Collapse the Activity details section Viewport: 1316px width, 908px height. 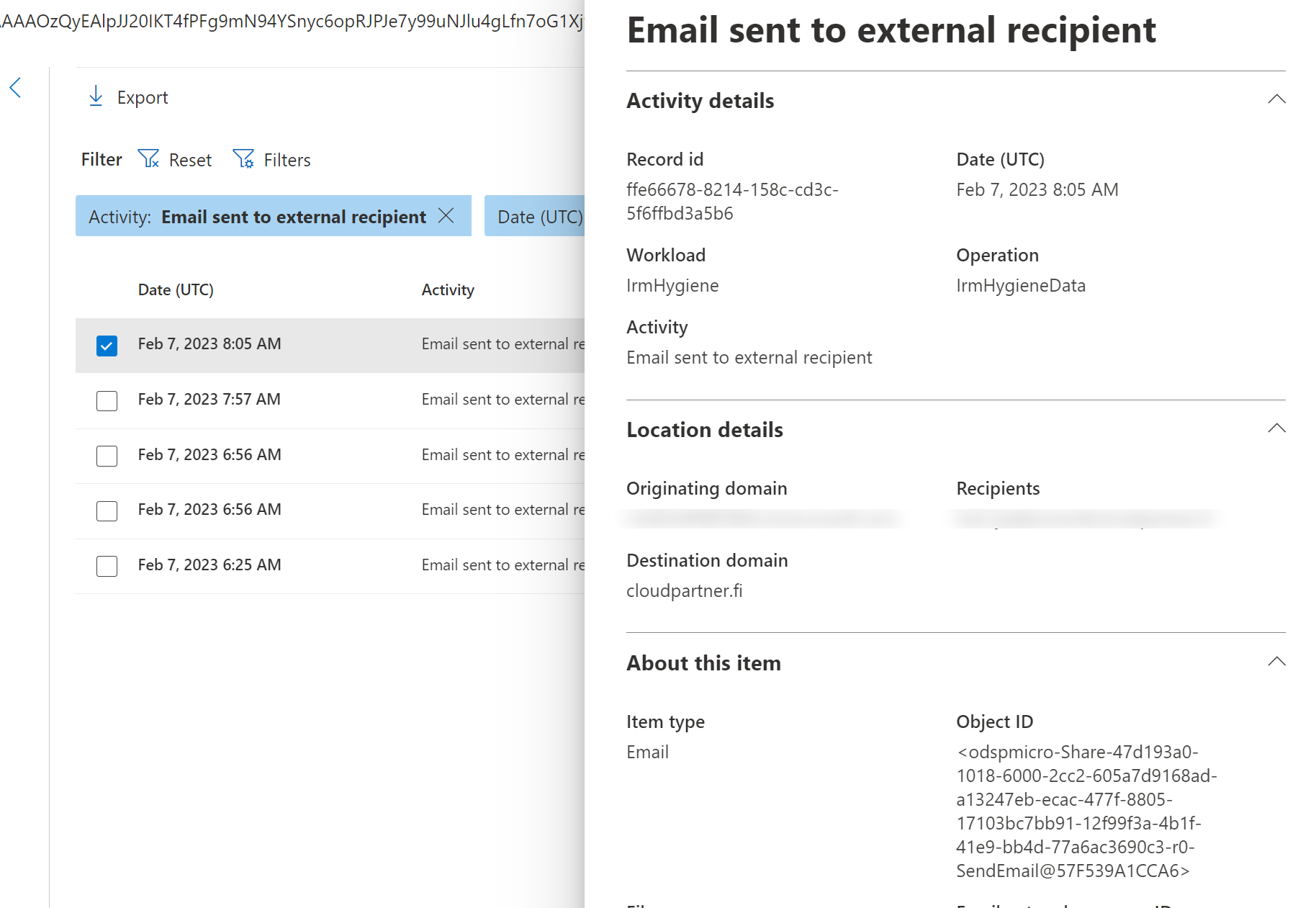1276,99
